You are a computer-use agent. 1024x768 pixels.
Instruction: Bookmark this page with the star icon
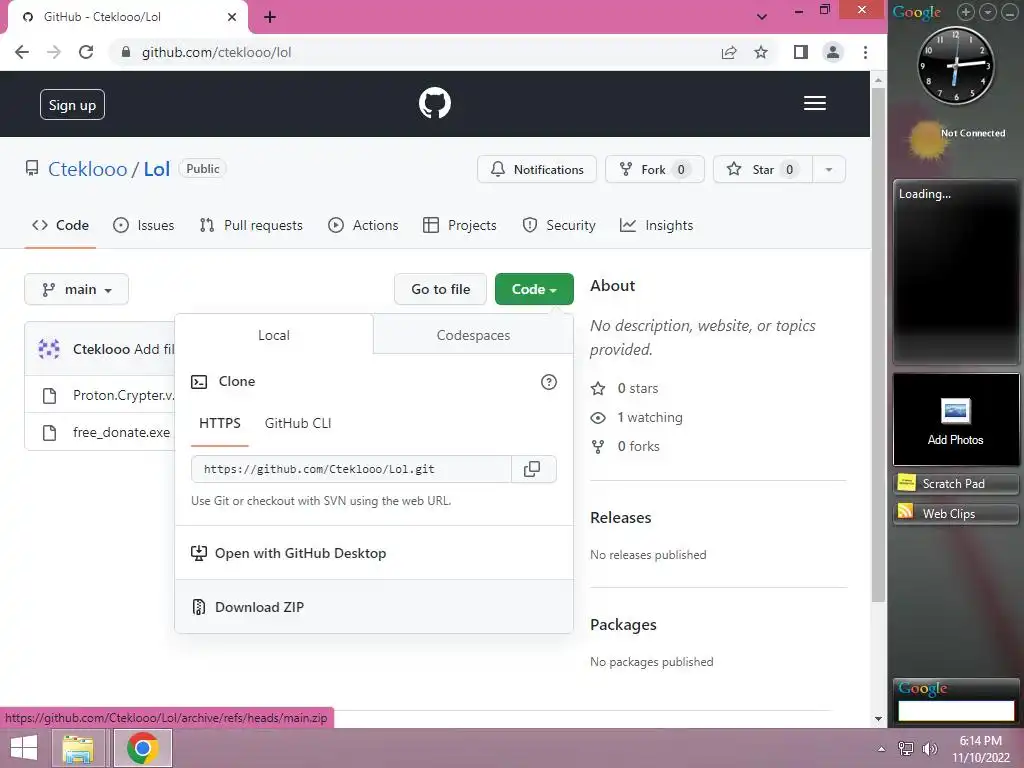click(761, 52)
